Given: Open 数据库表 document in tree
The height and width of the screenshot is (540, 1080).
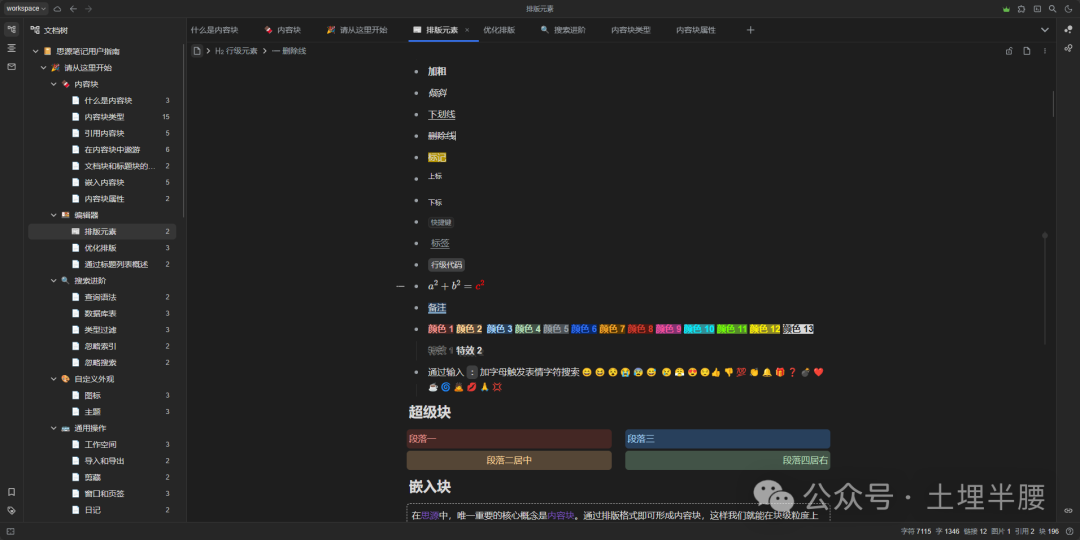Looking at the screenshot, I should coord(102,313).
